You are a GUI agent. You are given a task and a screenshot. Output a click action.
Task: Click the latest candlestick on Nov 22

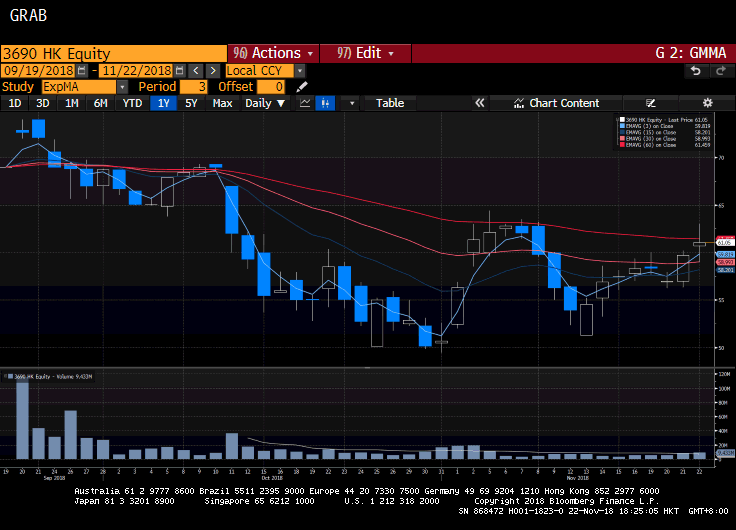(699, 244)
